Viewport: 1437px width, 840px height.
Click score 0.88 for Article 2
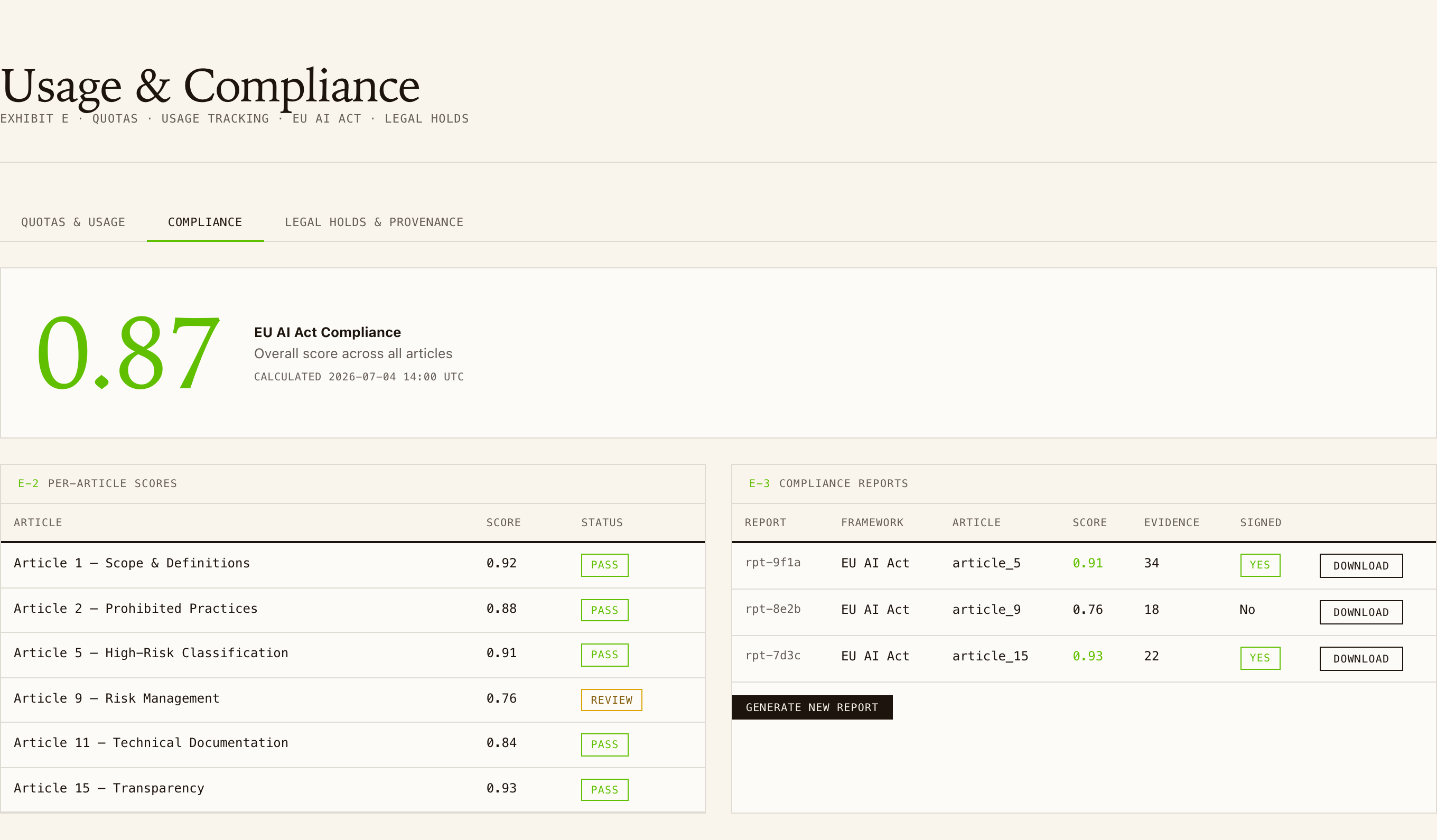501,609
